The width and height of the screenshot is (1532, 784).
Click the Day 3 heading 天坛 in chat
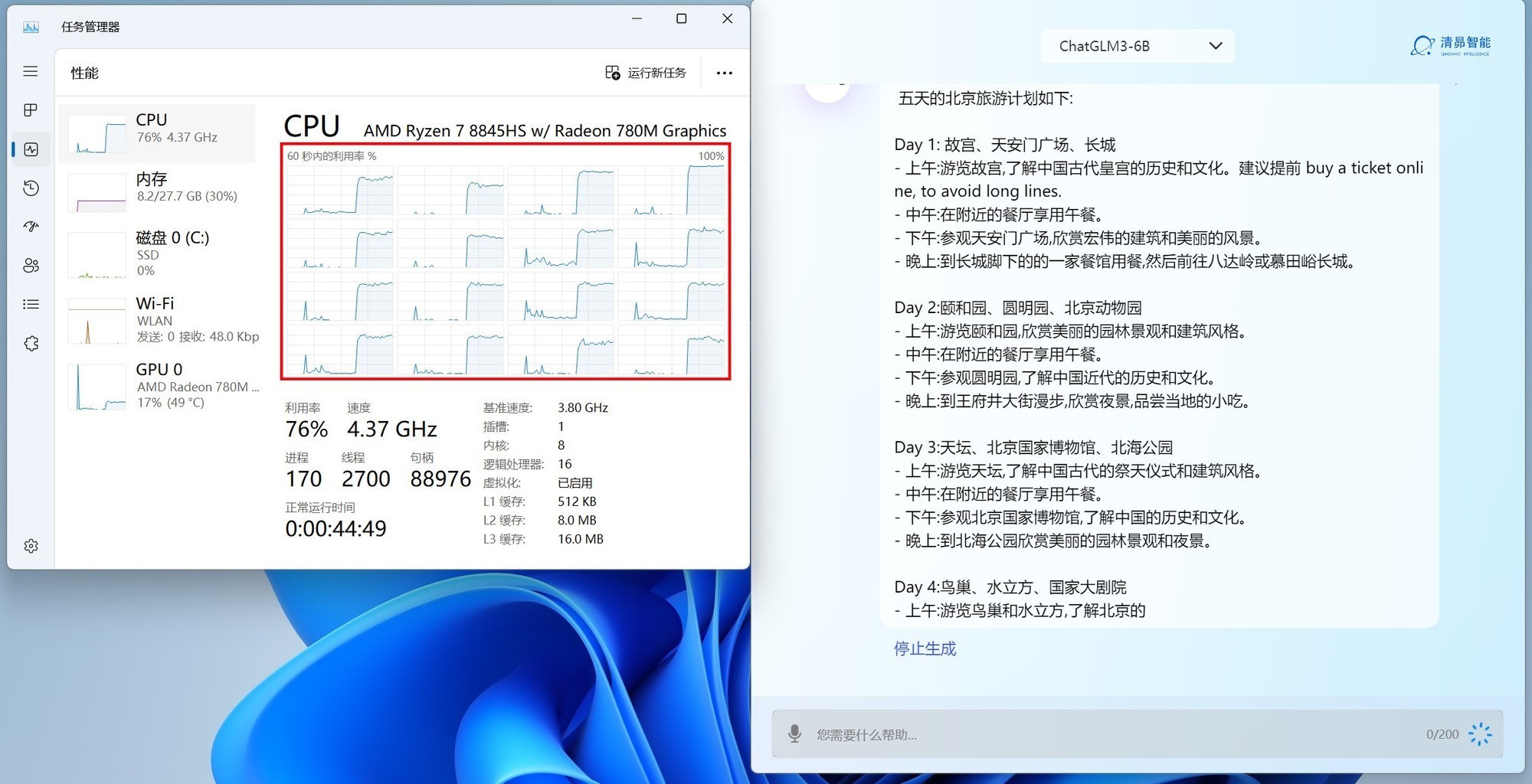pos(1033,447)
